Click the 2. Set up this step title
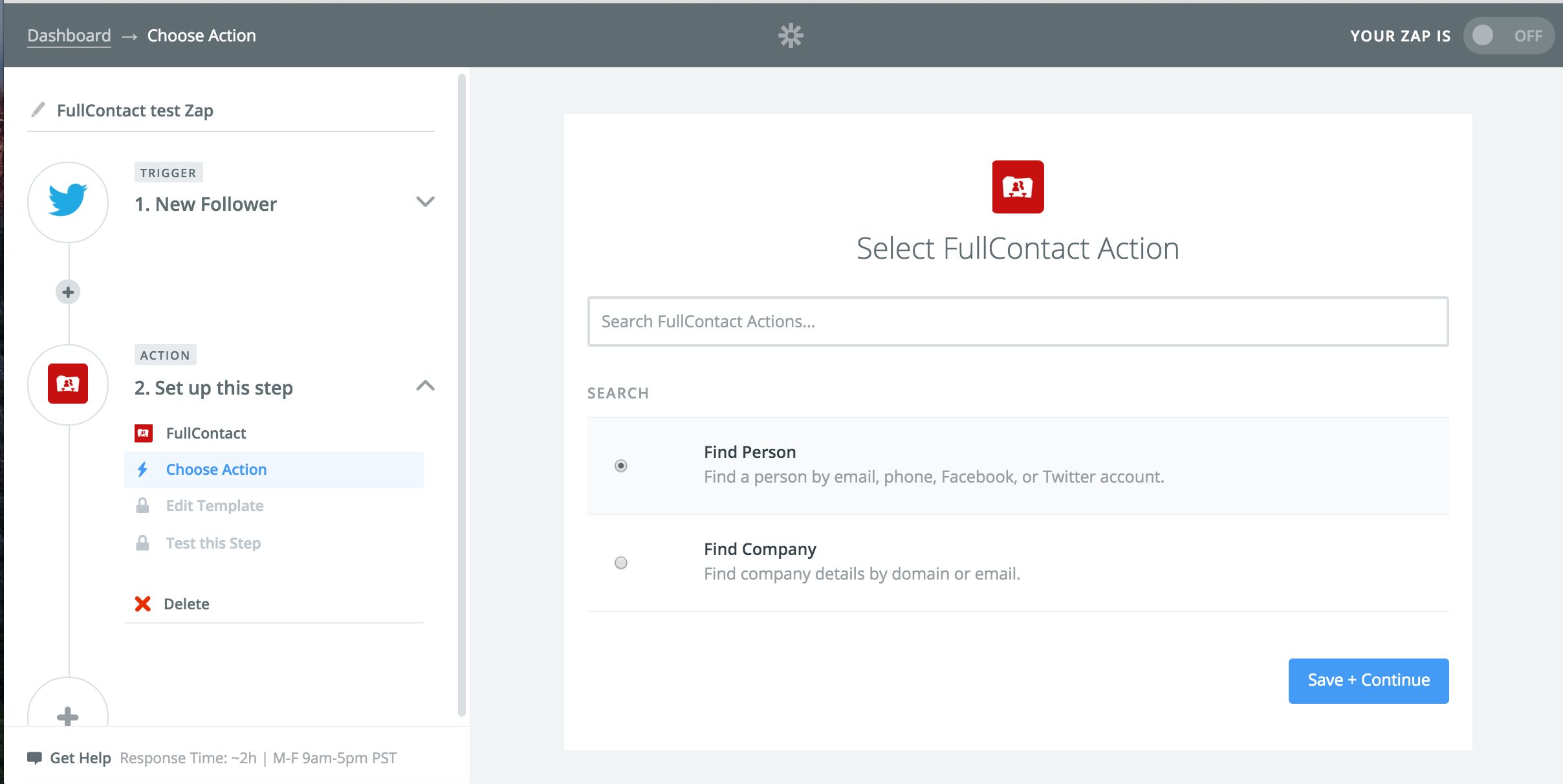This screenshot has width=1563, height=784. click(x=213, y=388)
